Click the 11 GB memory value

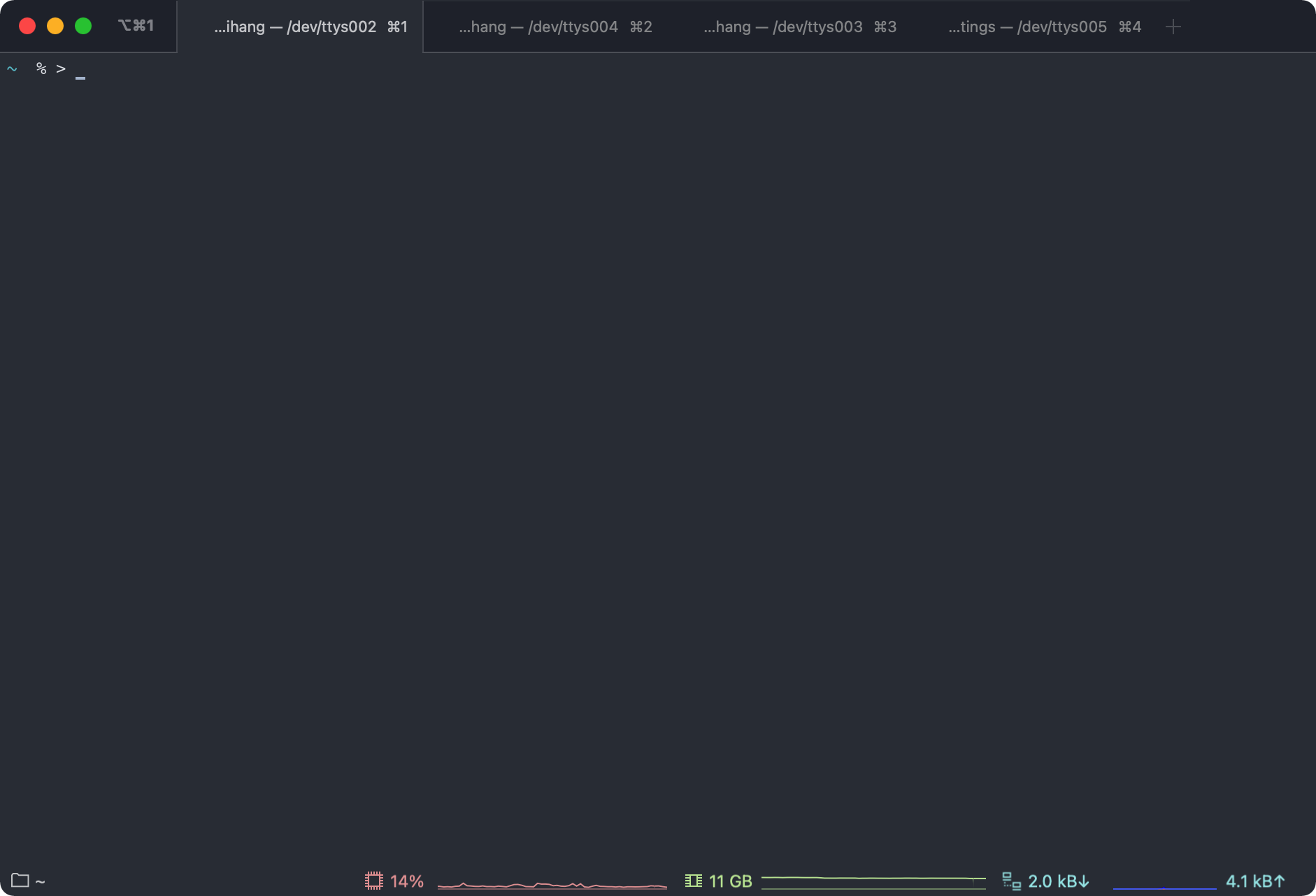point(730,881)
